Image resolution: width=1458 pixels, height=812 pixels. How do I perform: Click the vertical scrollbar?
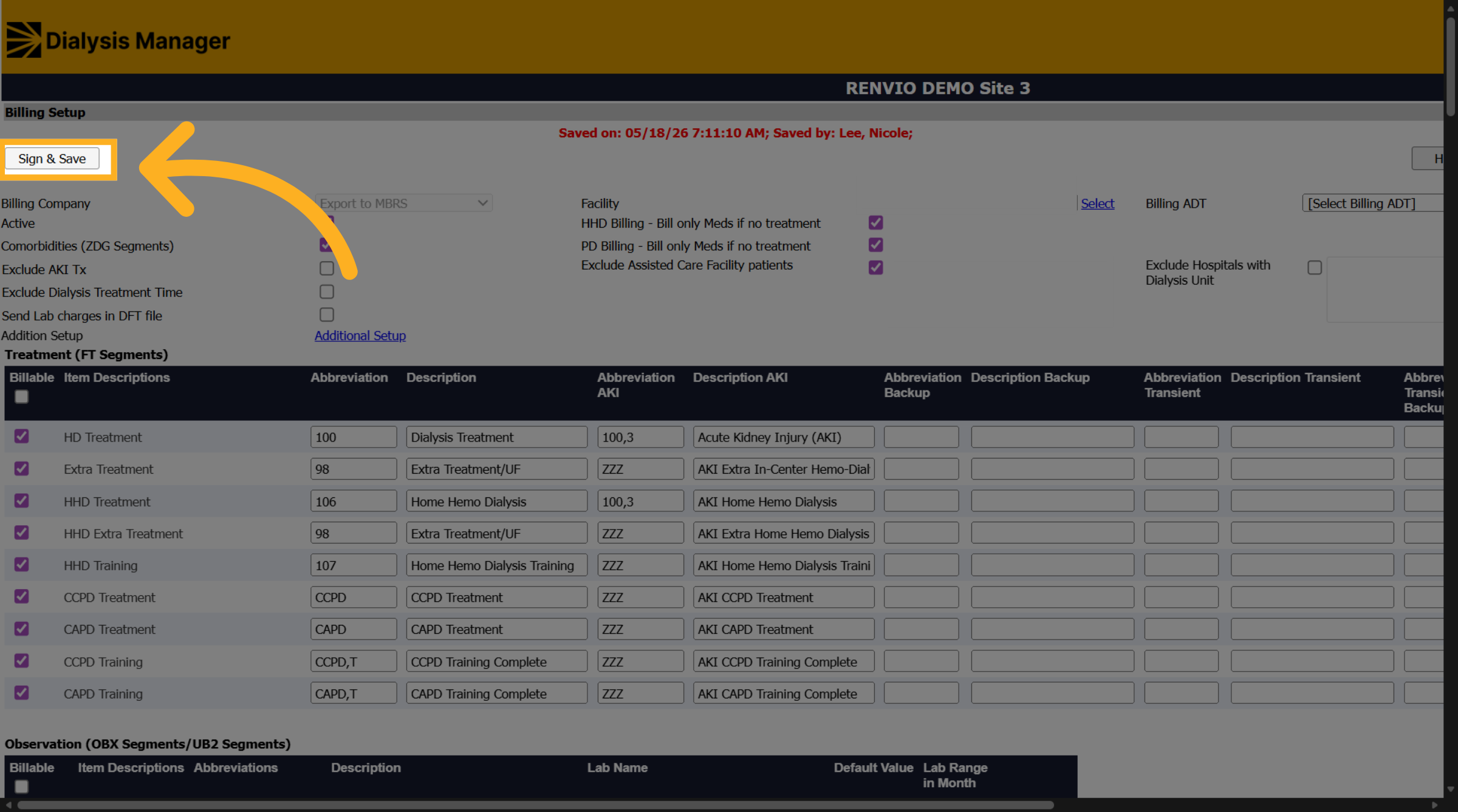(x=1451, y=67)
